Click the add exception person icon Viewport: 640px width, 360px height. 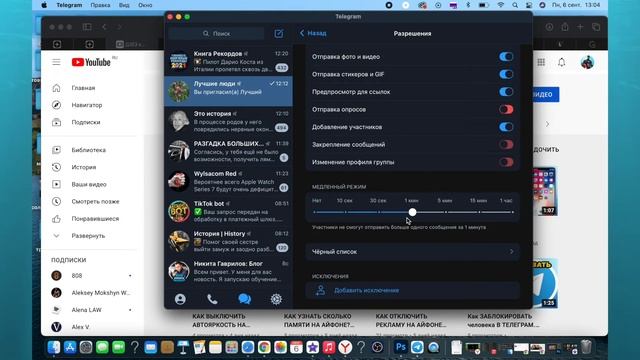(320, 290)
